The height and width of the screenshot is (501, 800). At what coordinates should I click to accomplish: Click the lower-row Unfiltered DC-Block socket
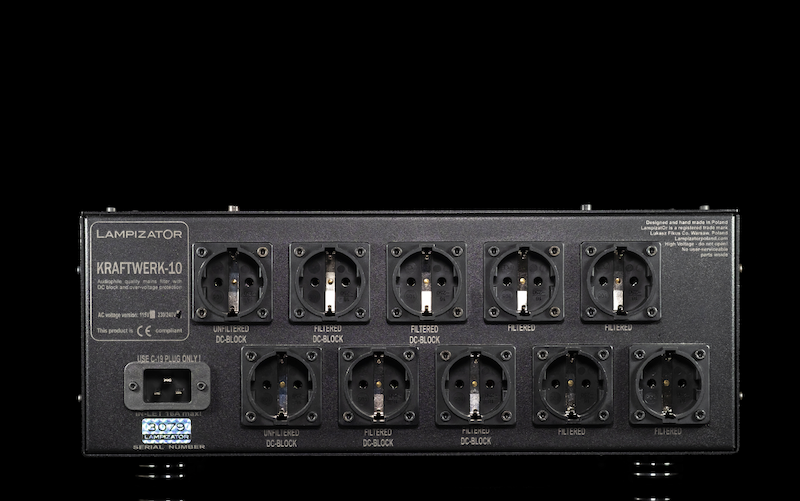coord(281,386)
